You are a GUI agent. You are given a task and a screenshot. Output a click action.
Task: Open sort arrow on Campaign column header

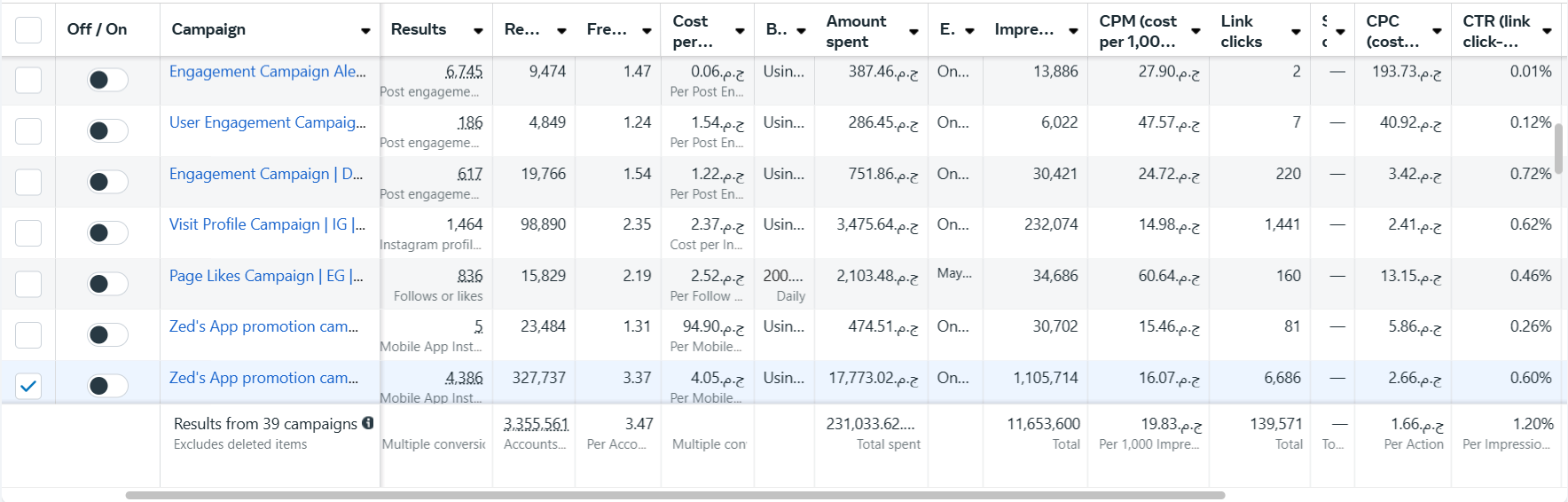coord(365,31)
